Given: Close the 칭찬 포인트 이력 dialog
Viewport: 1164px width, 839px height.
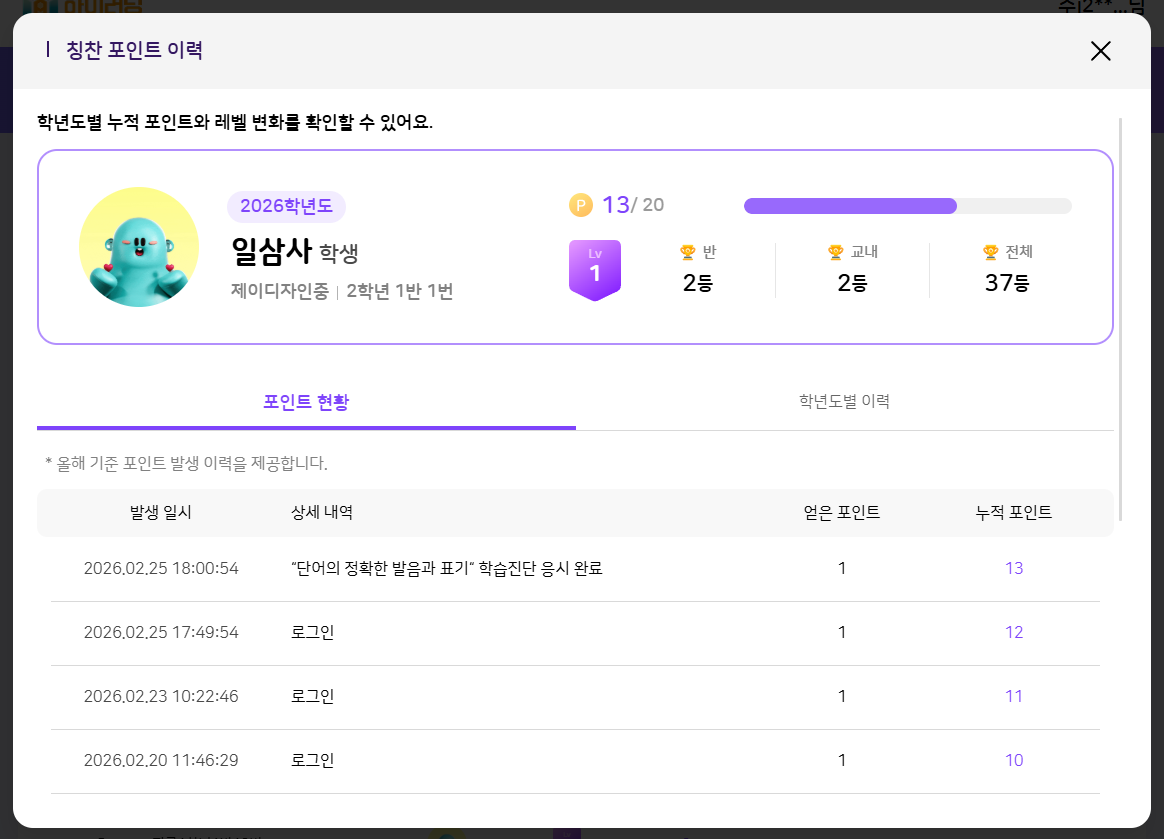Looking at the screenshot, I should [x=1100, y=51].
